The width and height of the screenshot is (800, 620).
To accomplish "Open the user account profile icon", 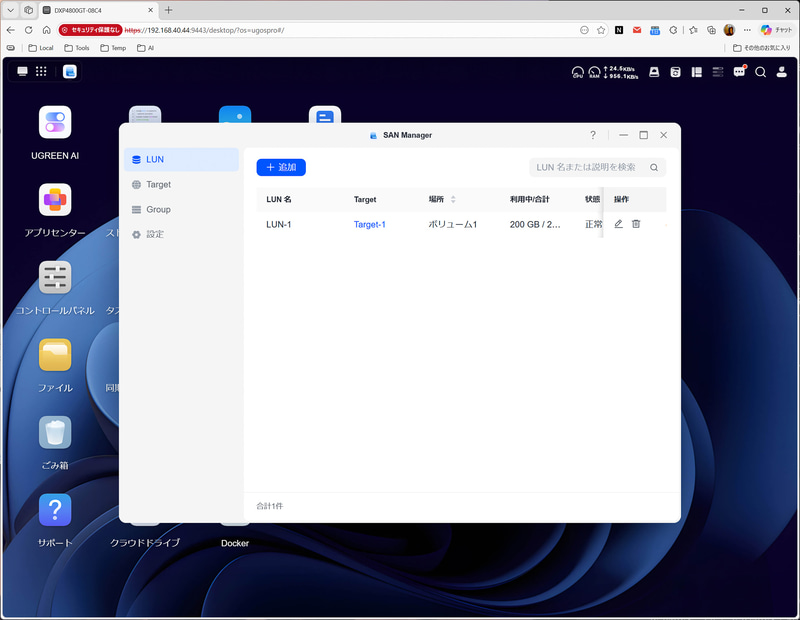I will tap(782, 72).
